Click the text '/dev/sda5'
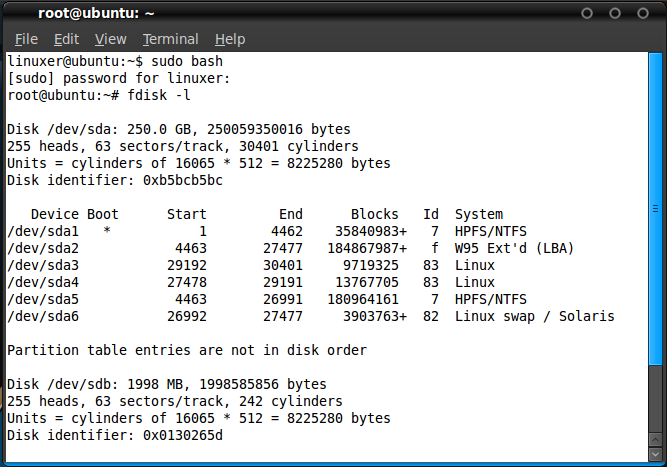Screen dimensions: 667x467 point(43,299)
